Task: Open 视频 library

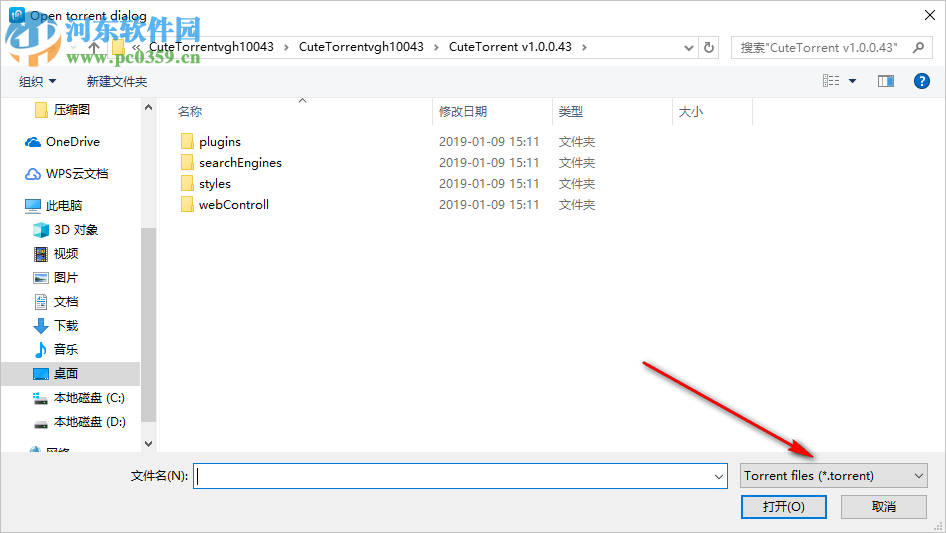Action: 66,254
